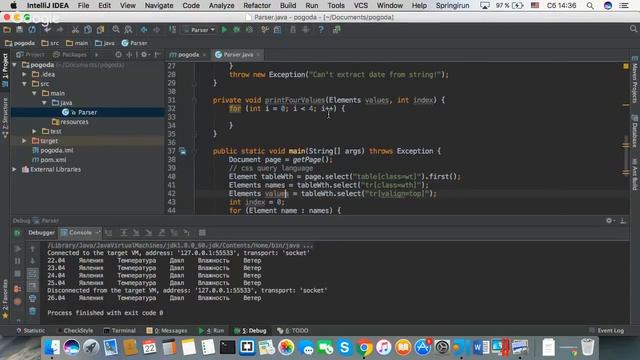This screenshot has height=360, width=640.
Task: Click the Save All toolbar icon
Action: click(19, 30)
